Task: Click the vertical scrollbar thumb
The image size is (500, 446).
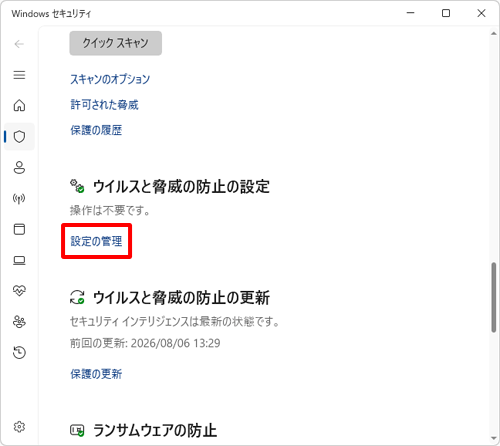Action: click(494, 297)
